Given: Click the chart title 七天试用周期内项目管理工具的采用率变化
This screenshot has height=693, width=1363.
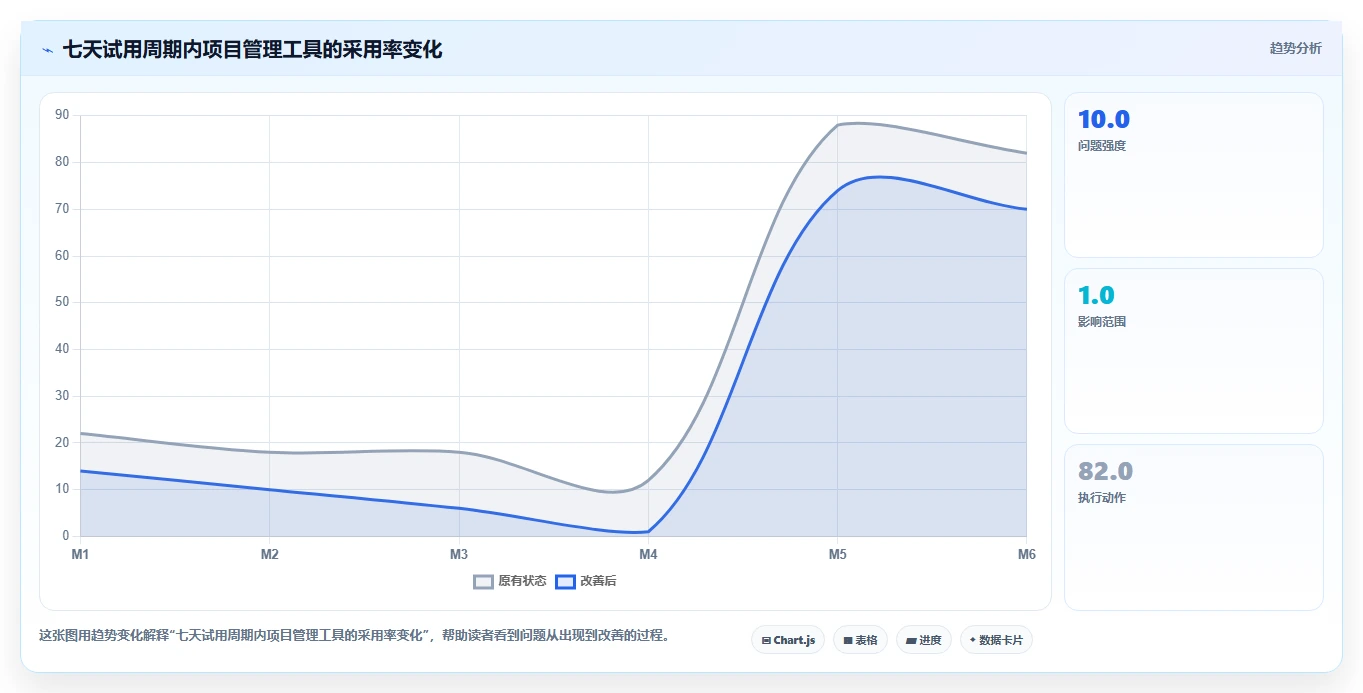Looking at the screenshot, I should point(252,49).
